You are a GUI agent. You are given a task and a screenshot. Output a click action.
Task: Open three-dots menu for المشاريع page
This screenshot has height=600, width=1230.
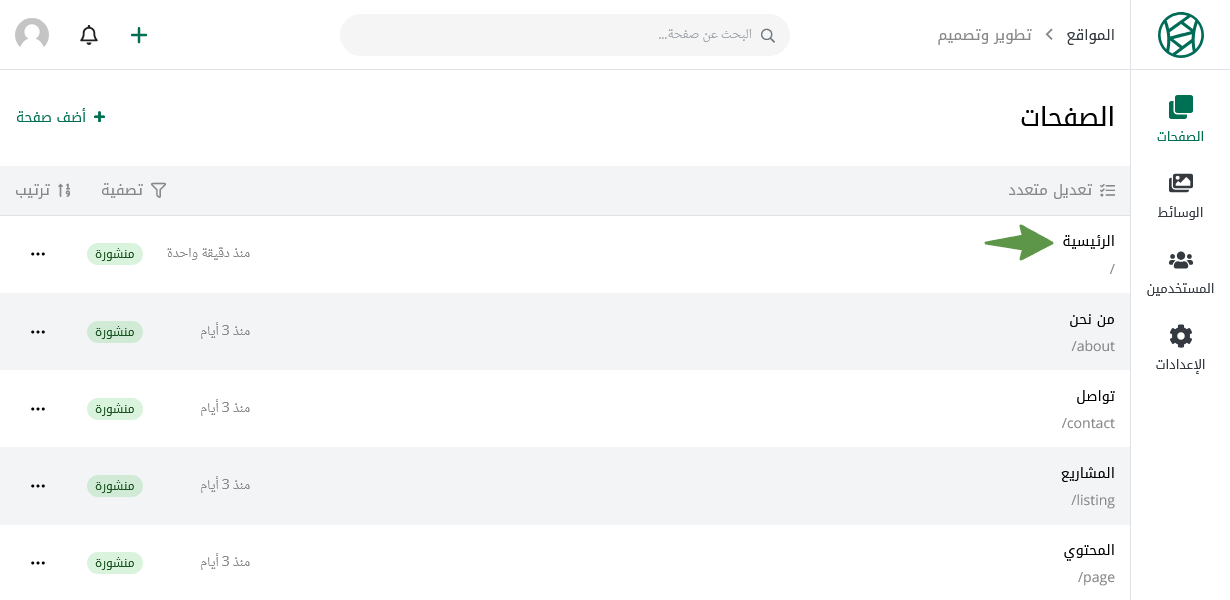[x=38, y=486]
